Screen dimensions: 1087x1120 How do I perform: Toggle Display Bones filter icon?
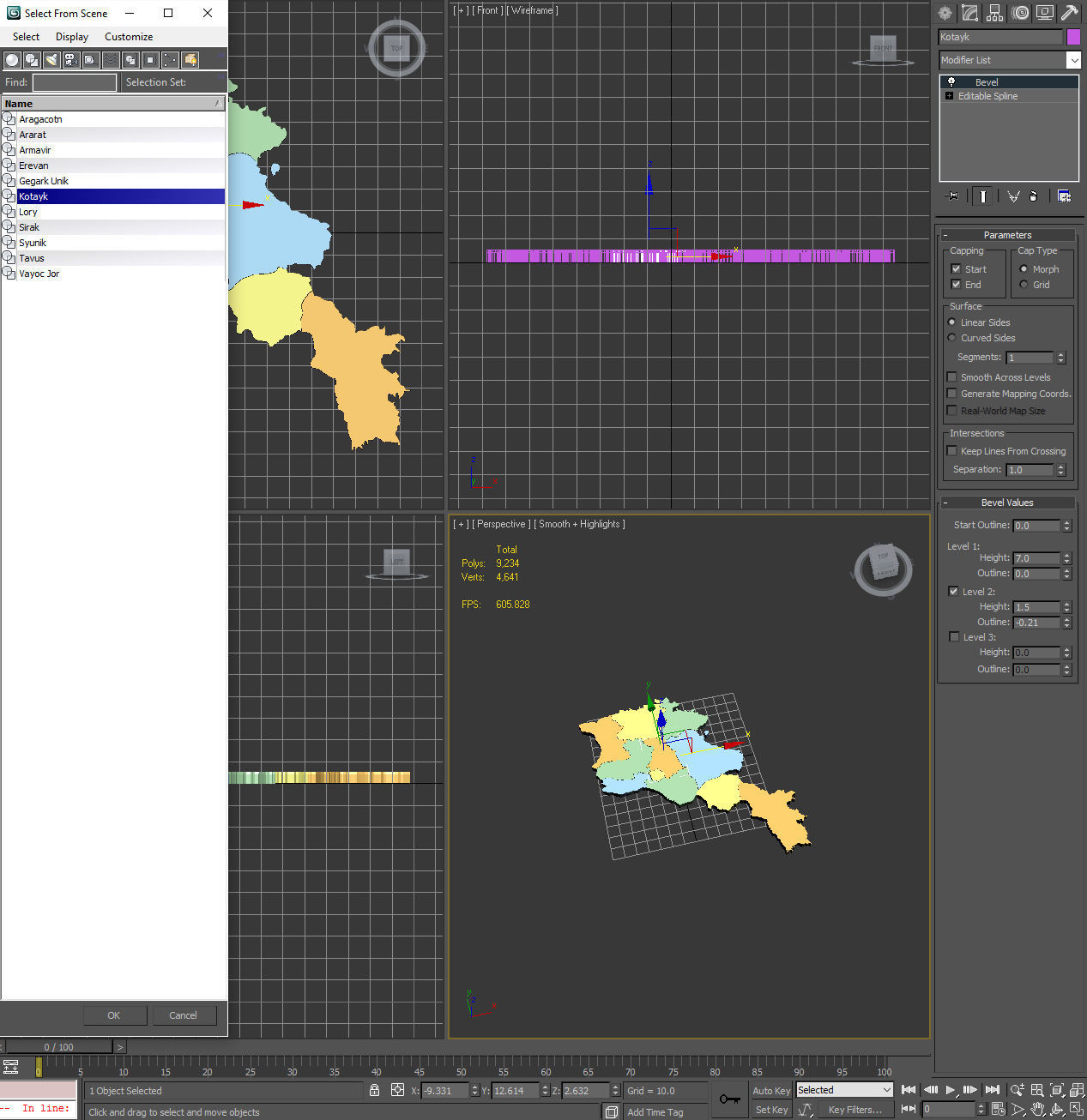click(170, 60)
